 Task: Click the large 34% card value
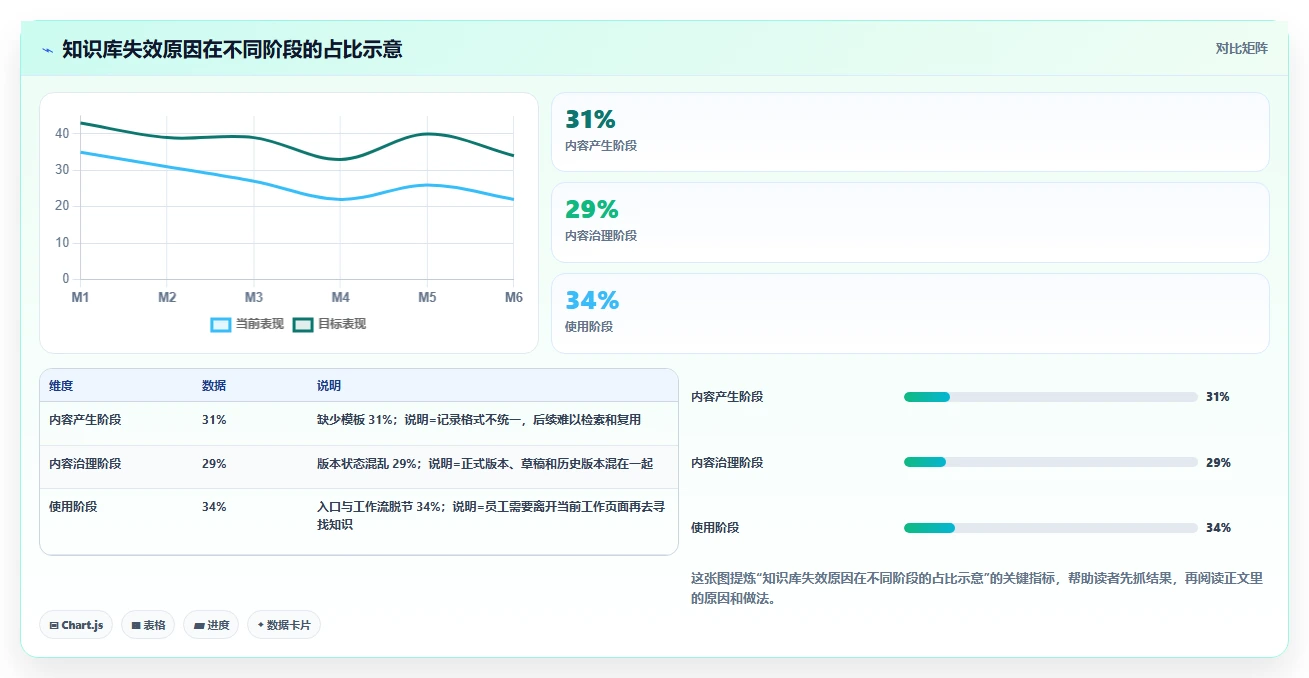[x=592, y=300]
